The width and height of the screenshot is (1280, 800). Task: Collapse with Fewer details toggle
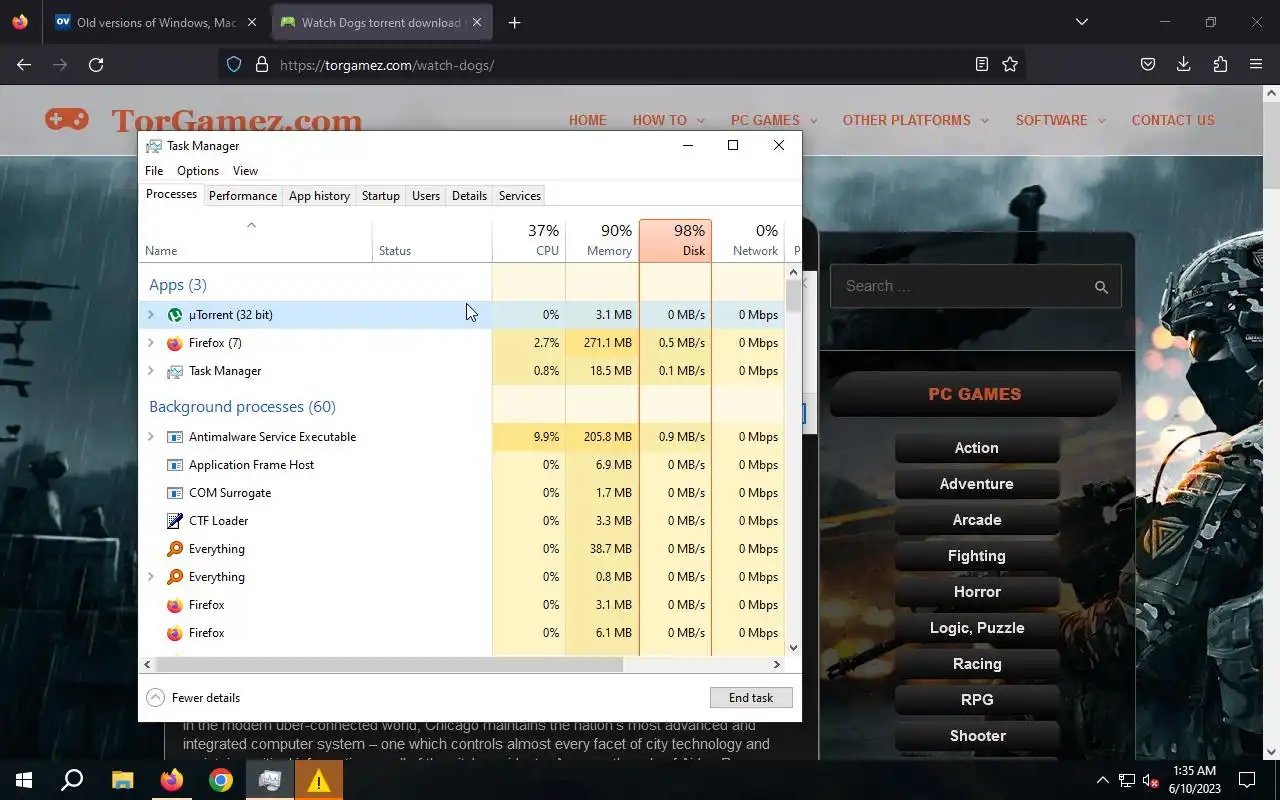click(x=193, y=698)
